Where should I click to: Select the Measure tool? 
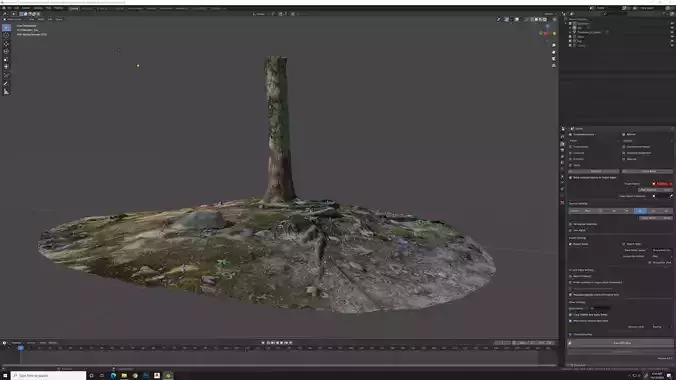(x=6, y=83)
